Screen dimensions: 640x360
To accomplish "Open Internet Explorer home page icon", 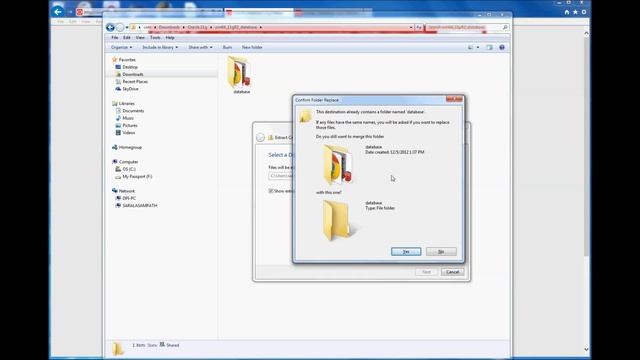I will coord(567,12).
